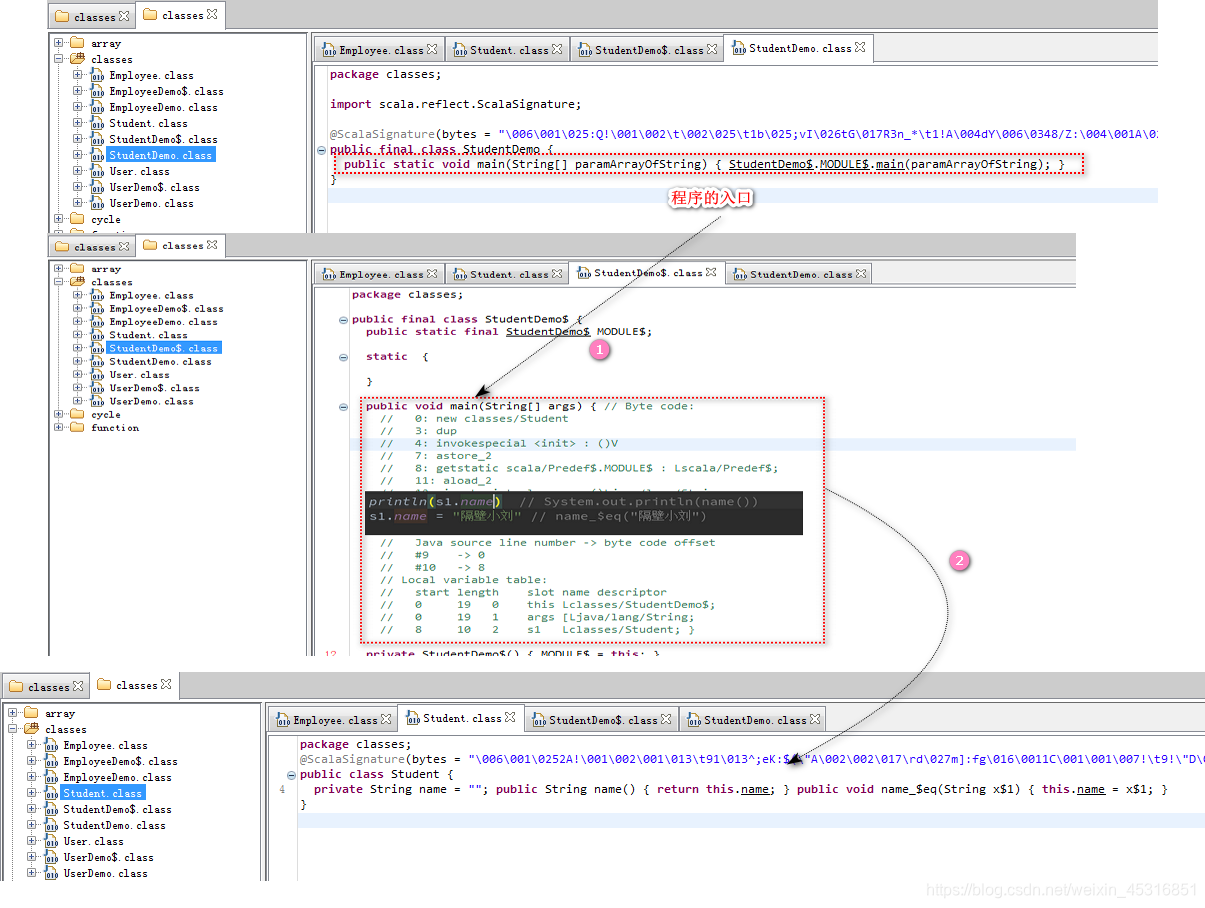Close the Employee.class tab in bottom window
1205x908 pixels.
pyautogui.click(x=386, y=719)
